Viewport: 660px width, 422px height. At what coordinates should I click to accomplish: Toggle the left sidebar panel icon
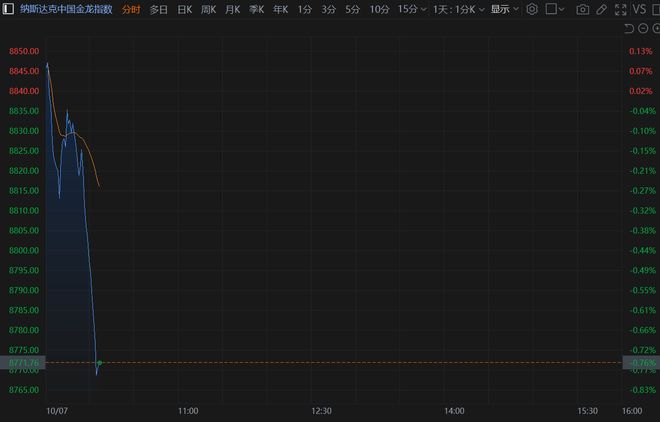[x=8, y=9]
